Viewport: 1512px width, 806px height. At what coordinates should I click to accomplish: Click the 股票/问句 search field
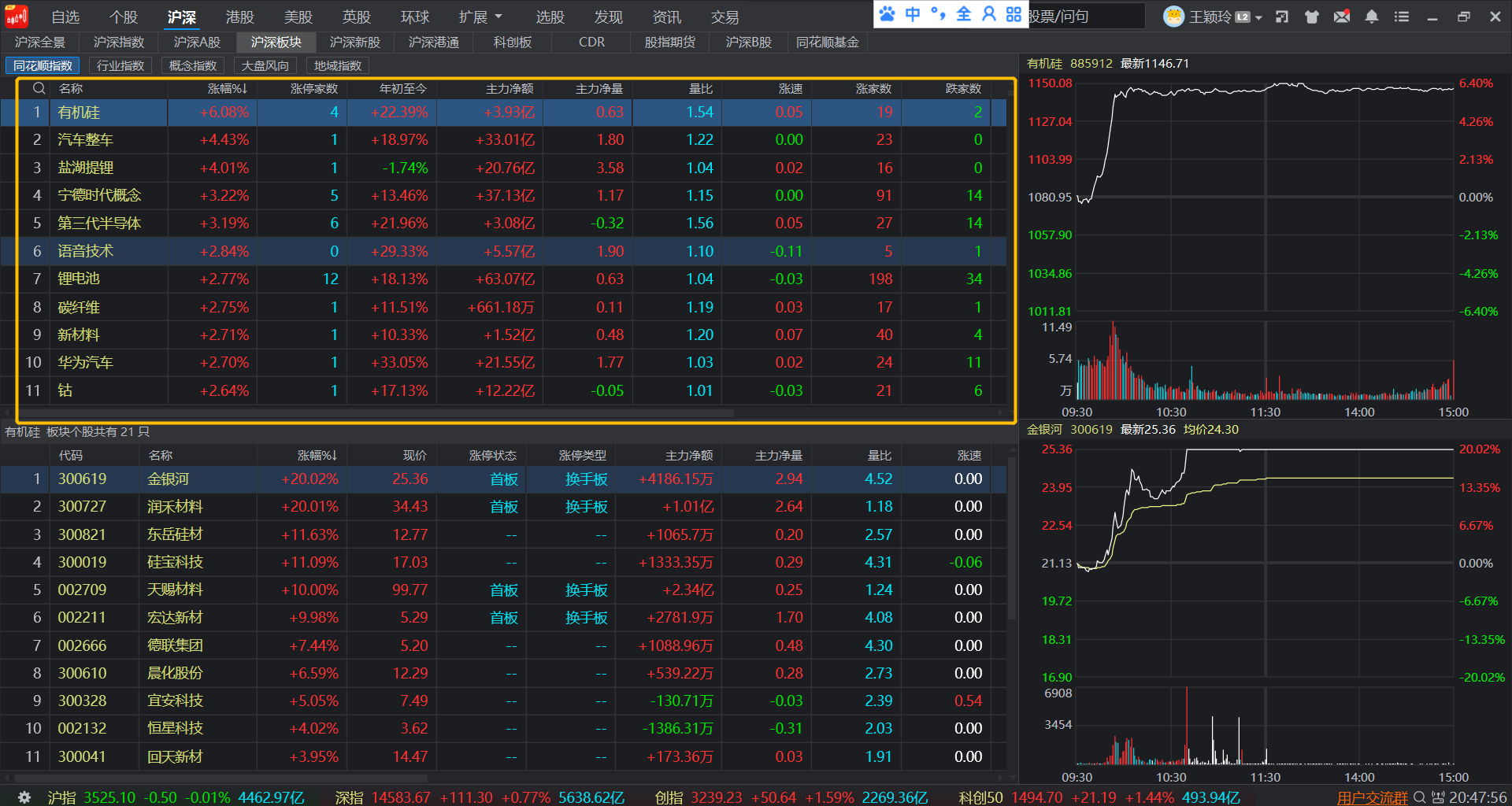(1087, 17)
